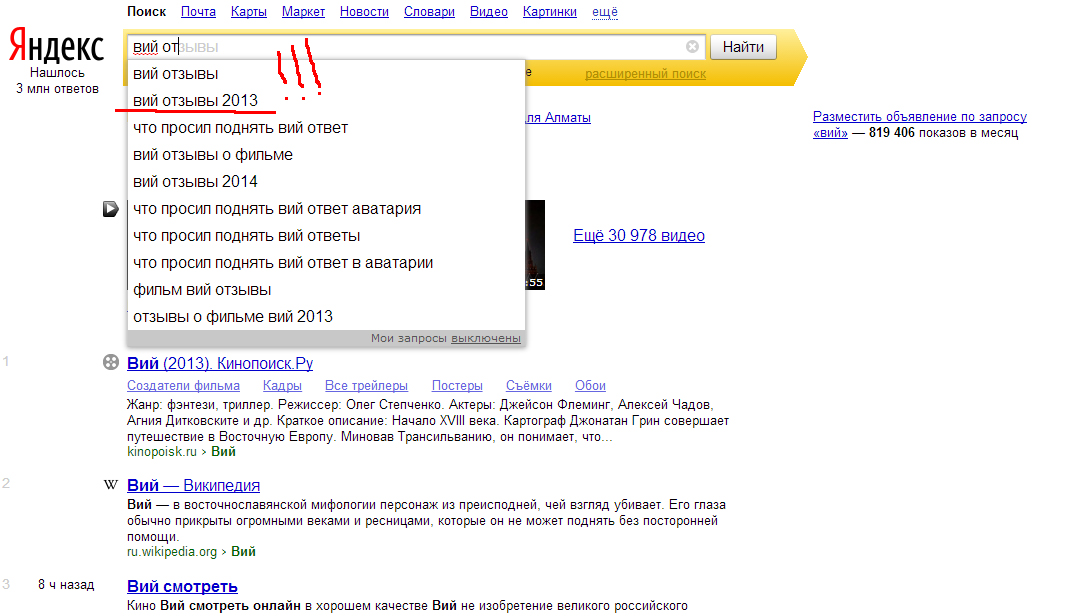The height and width of the screenshot is (616, 1084).
Task: Open result "Вий смотреть"
Action: (183, 586)
